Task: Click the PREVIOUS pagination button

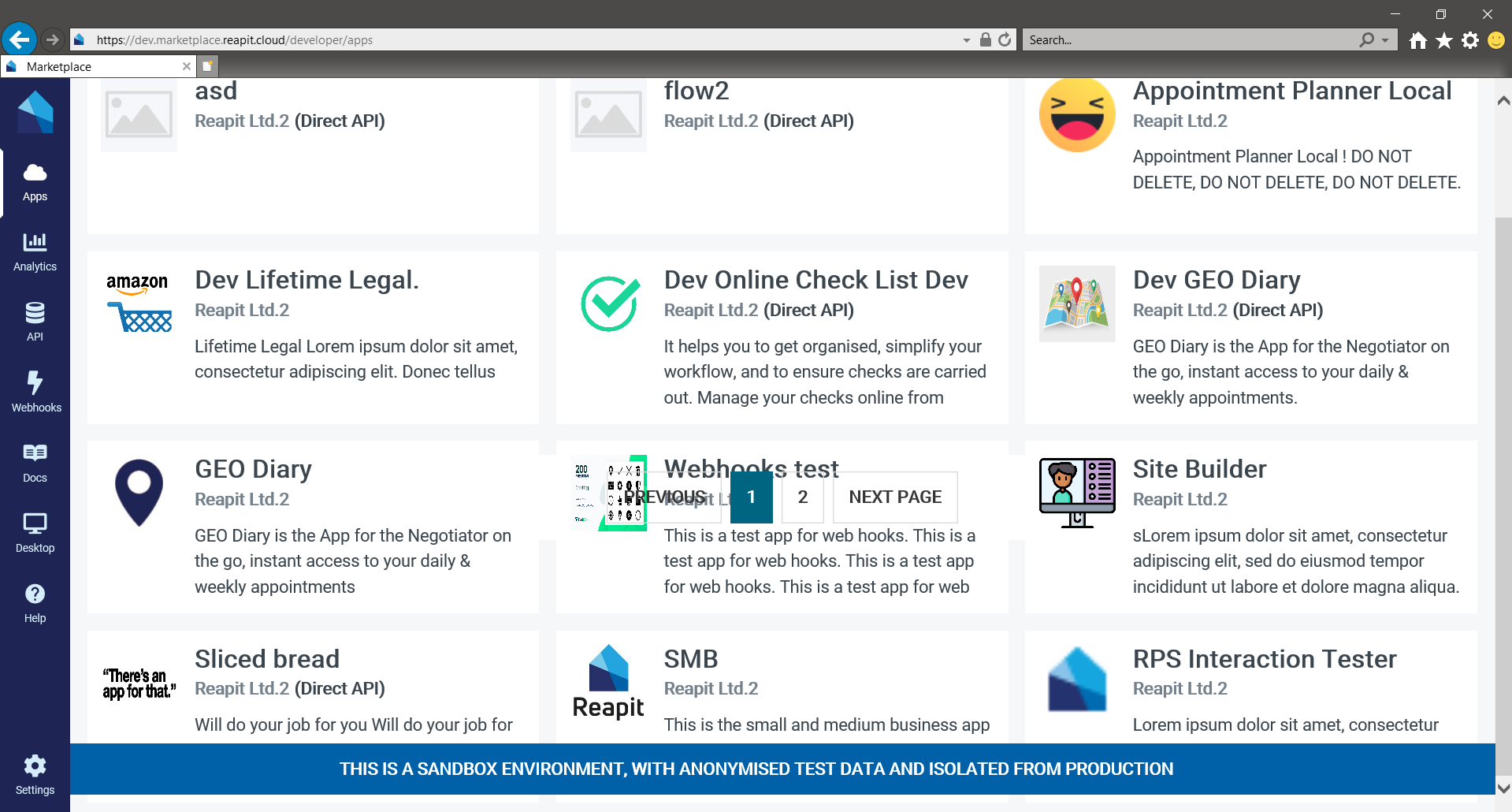Action: [666, 497]
